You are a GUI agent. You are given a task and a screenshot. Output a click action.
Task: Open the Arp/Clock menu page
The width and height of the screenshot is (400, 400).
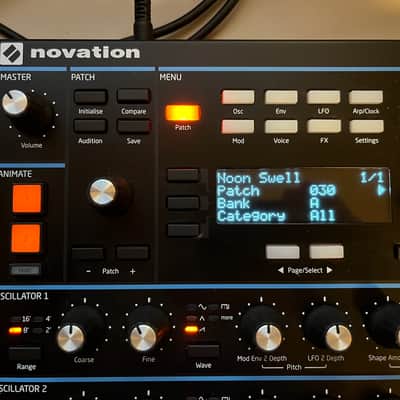click(x=366, y=97)
